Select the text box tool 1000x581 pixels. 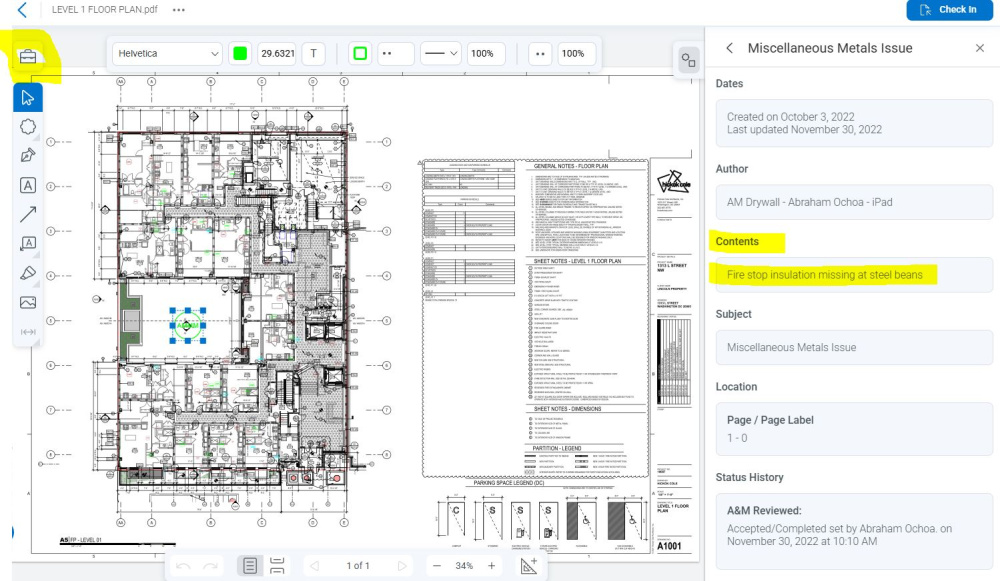point(27,185)
